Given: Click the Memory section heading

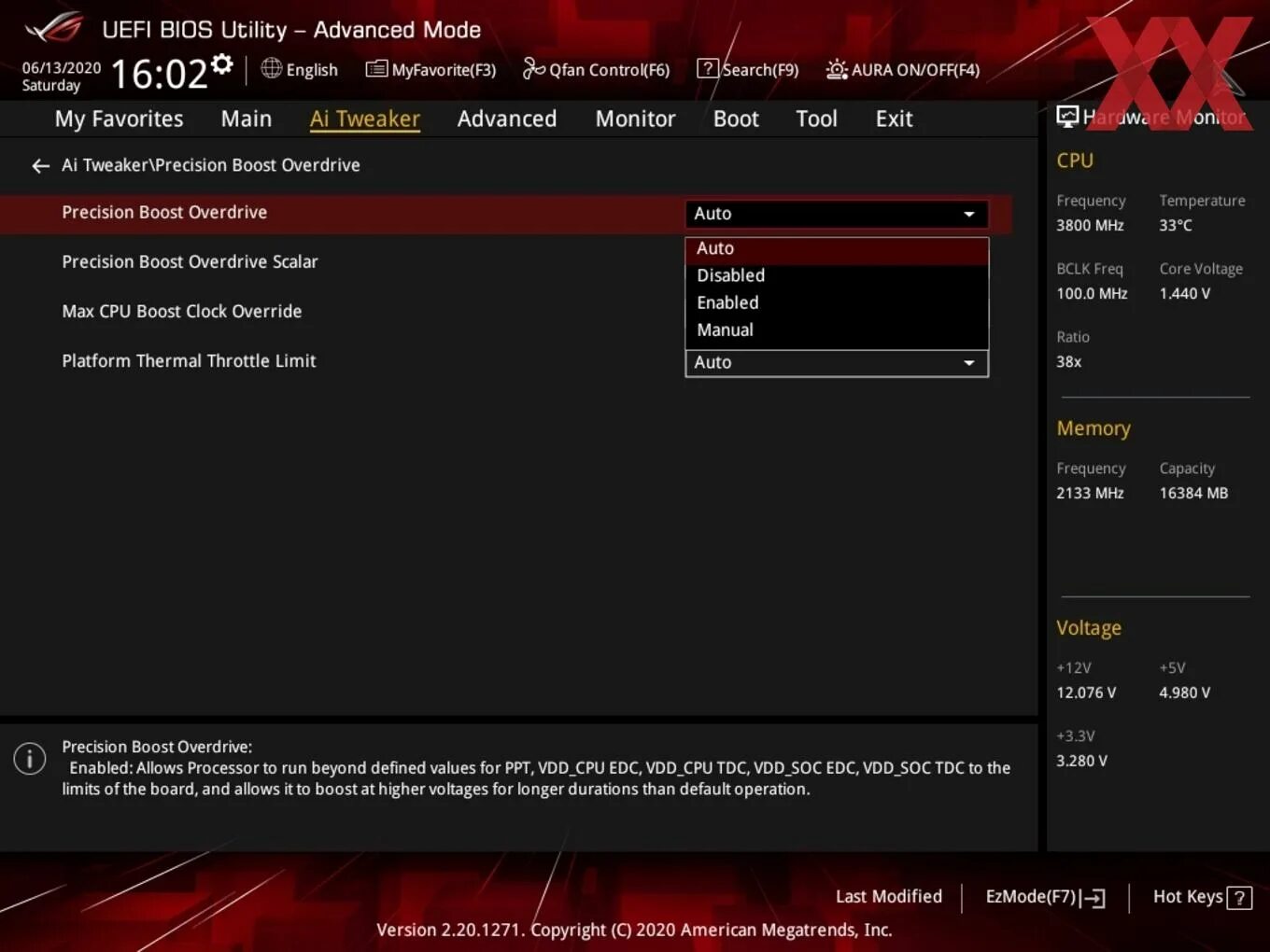Looking at the screenshot, I should pos(1094,428).
